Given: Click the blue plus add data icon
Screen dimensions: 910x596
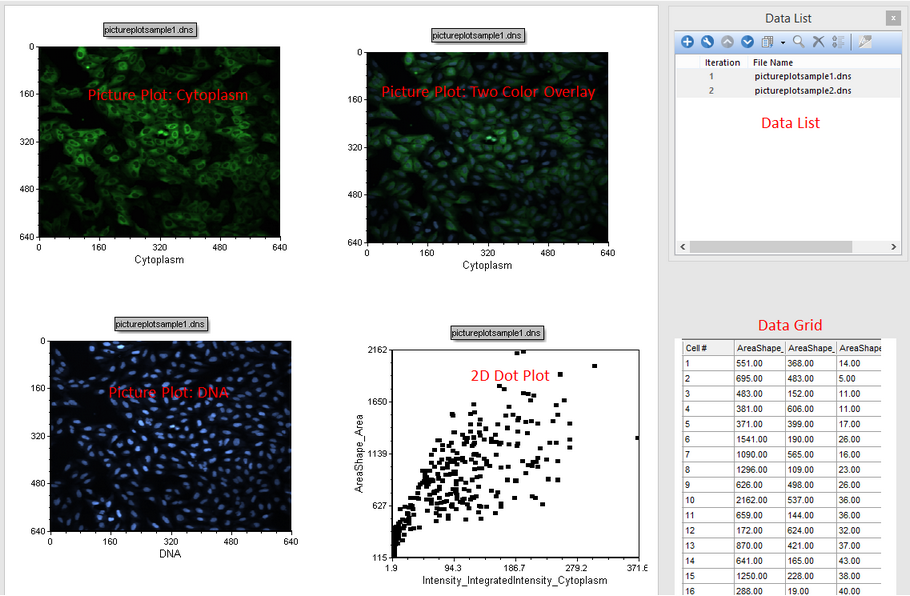Looking at the screenshot, I should (687, 42).
